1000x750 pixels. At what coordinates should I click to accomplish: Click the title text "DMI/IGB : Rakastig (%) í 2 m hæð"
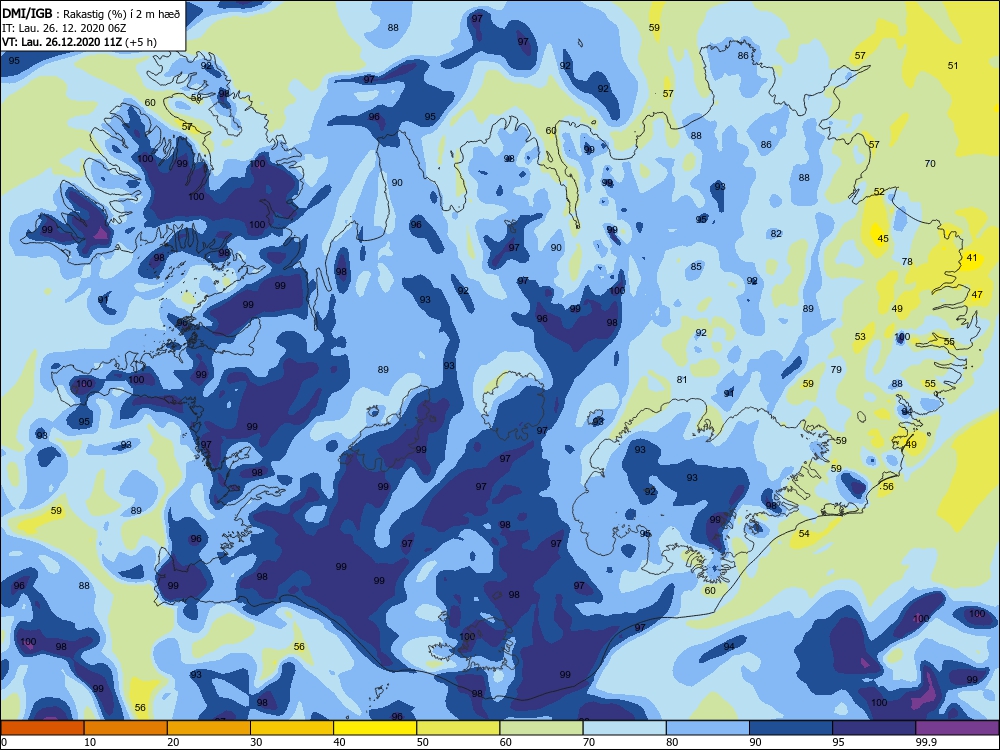coord(91,14)
